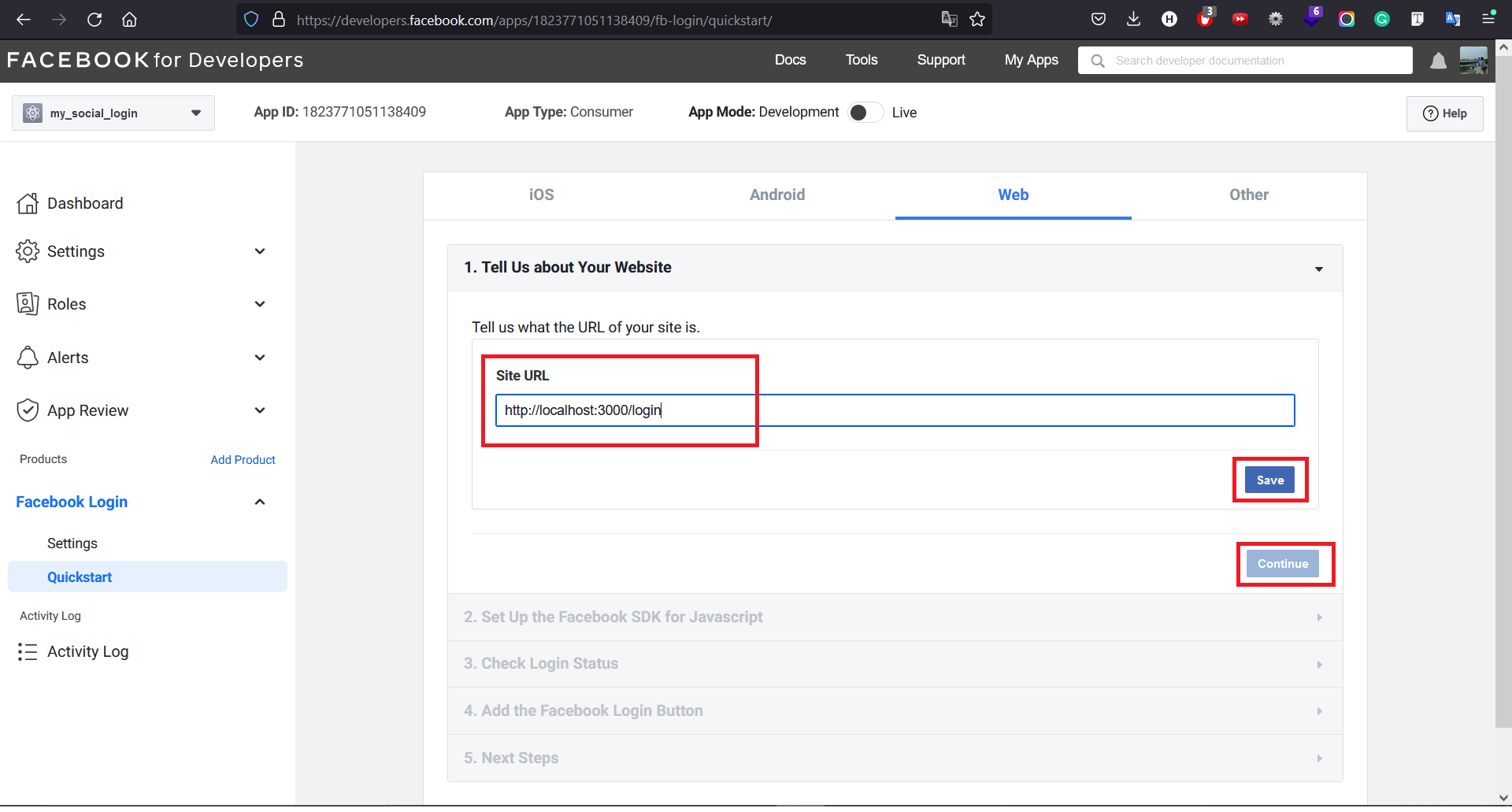Click the red shield extension icon with badge
The height and width of the screenshot is (812, 1512).
click(x=1205, y=18)
